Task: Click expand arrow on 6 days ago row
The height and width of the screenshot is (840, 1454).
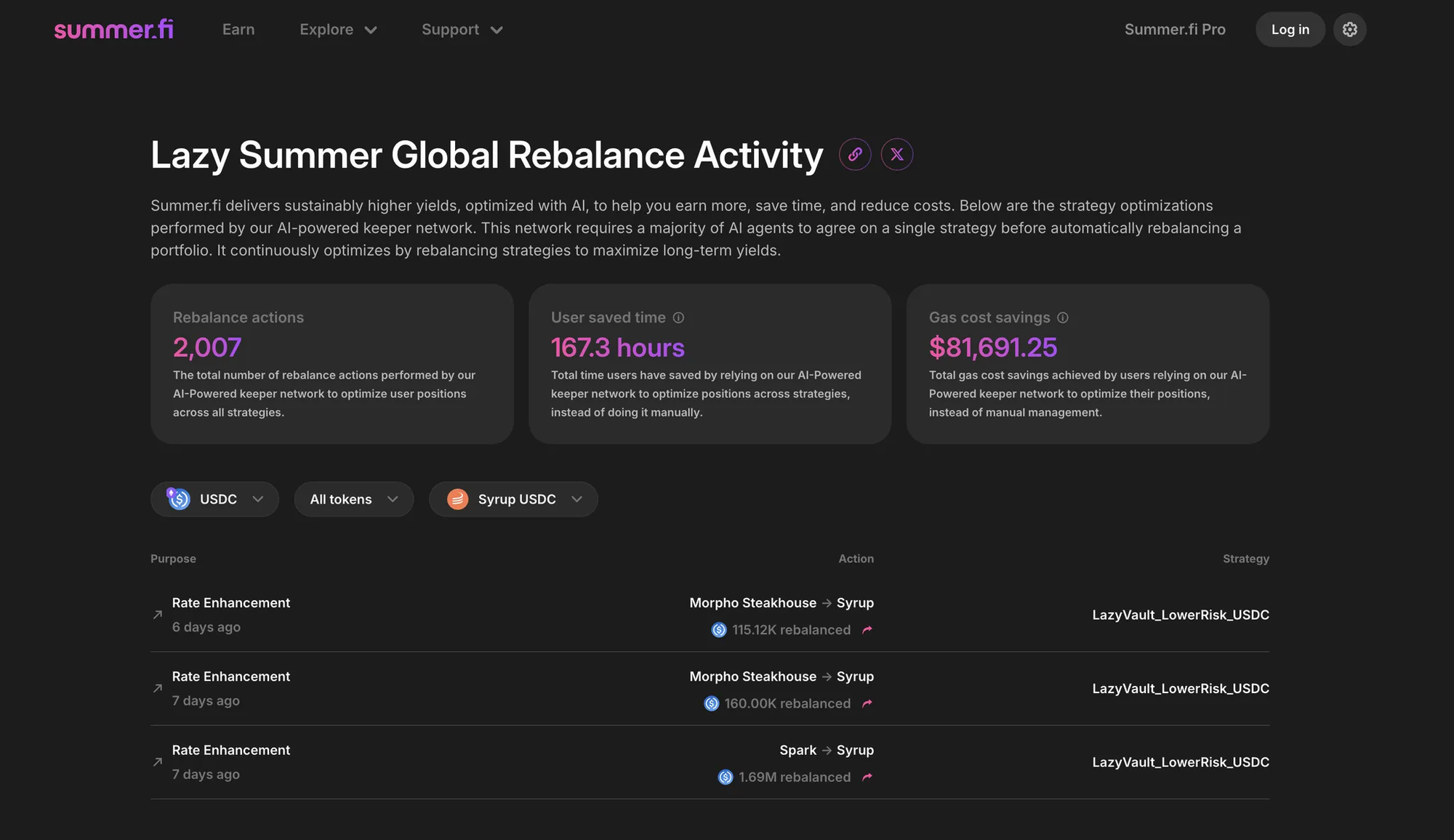Action: (158, 615)
